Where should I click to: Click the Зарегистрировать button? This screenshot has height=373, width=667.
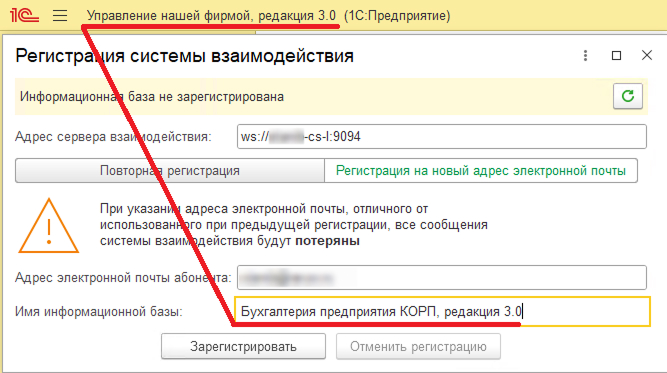243,346
